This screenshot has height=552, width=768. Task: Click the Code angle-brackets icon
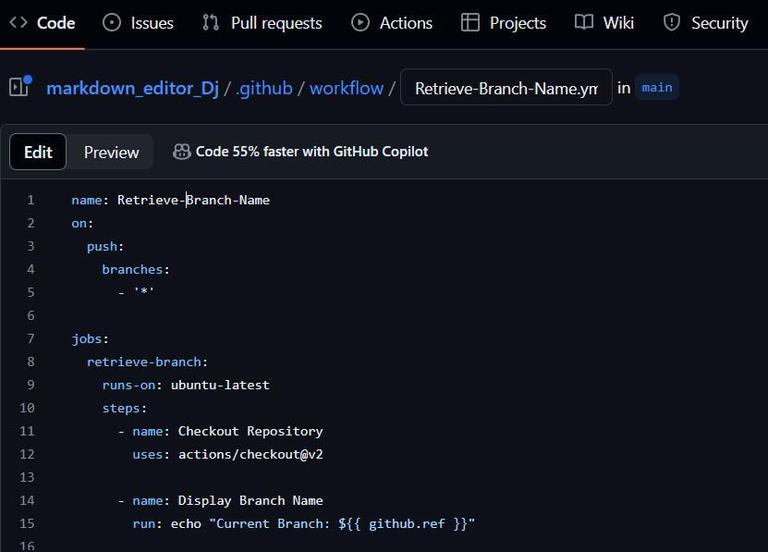tap(19, 23)
